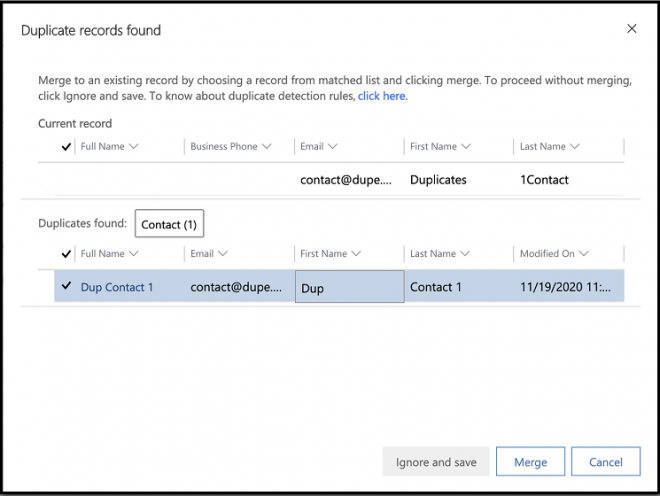Toggle select-all checkmark in Duplicates found header
Image resolution: width=660 pixels, height=496 pixels.
66,254
